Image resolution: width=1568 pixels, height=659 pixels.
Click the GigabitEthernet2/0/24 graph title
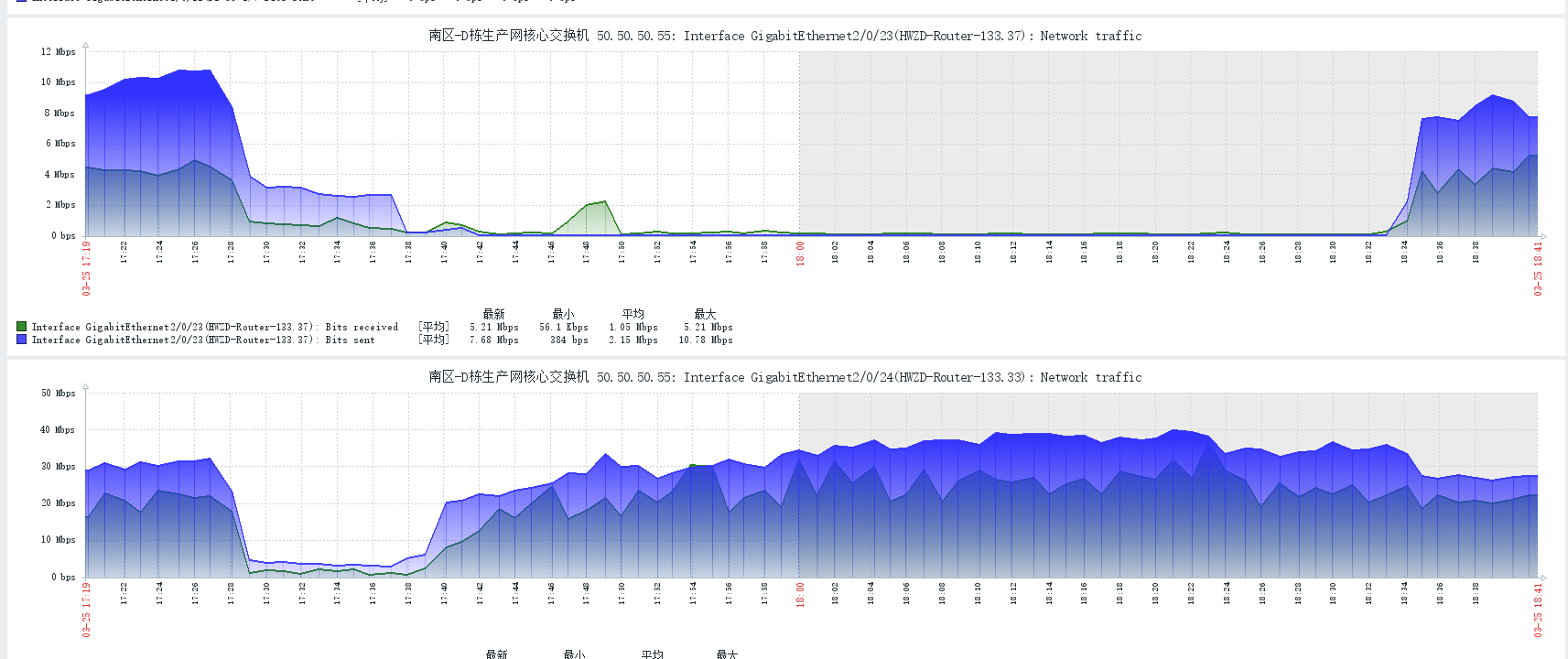coord(784,377)
